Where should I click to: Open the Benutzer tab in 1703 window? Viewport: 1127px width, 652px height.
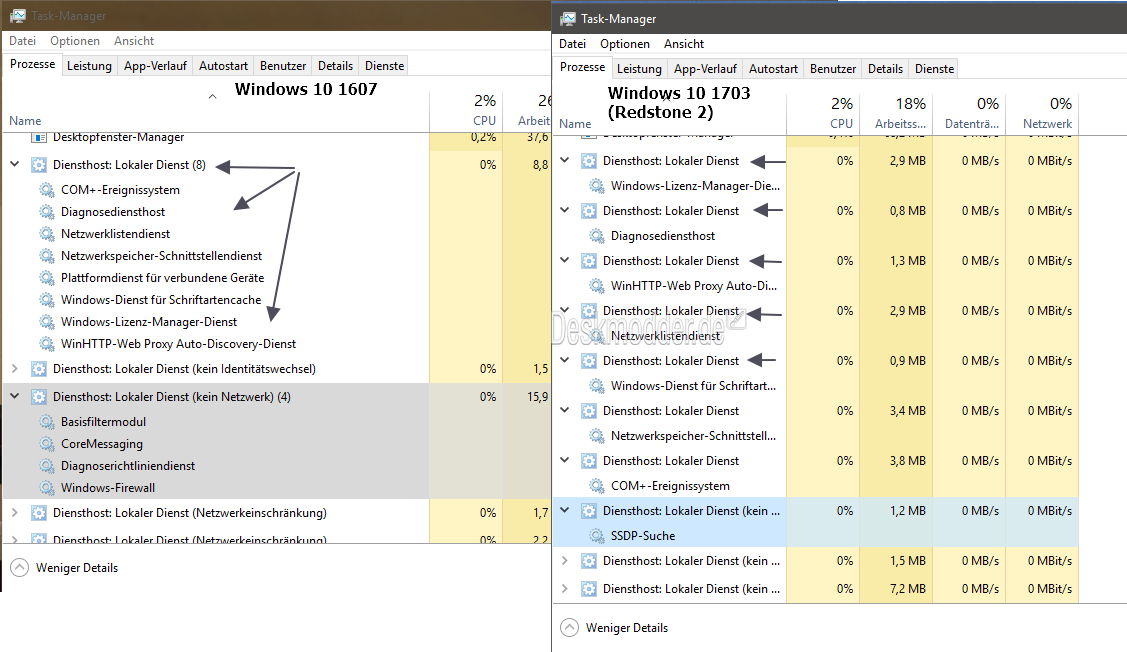click(x=832, y=69)
